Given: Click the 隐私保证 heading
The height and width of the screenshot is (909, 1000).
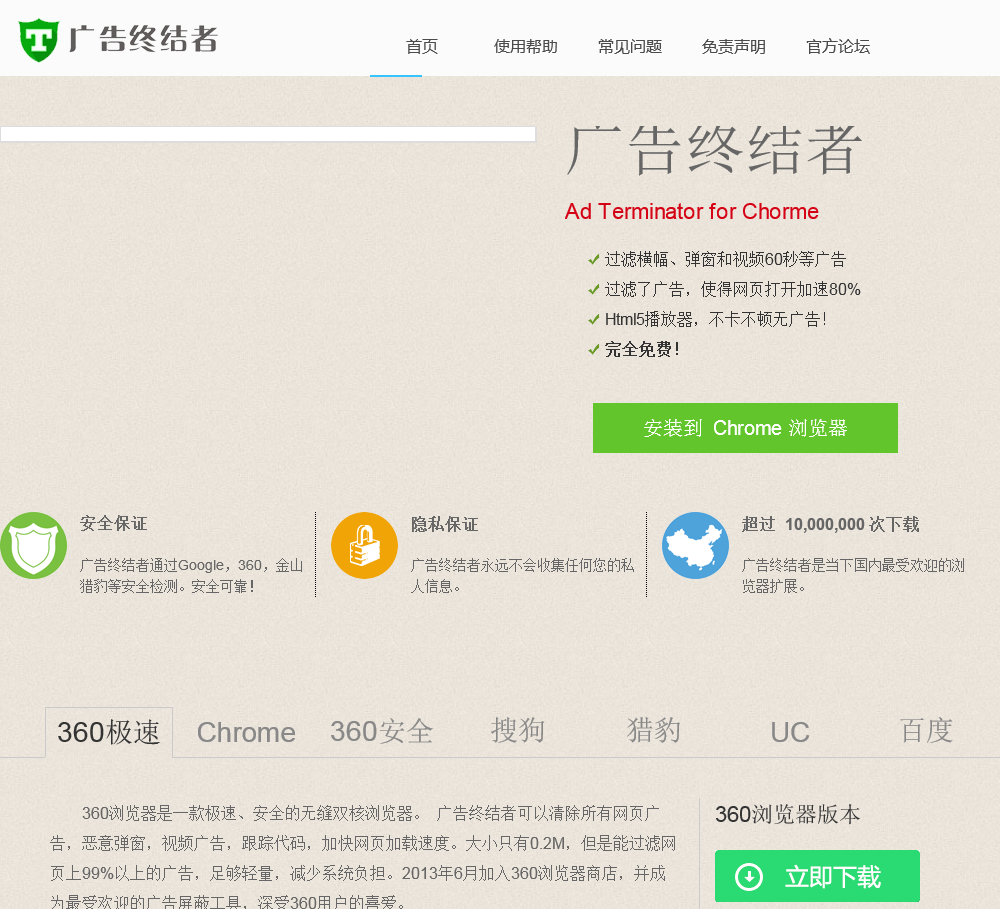Looking at the screenshot, I should 445,524.
